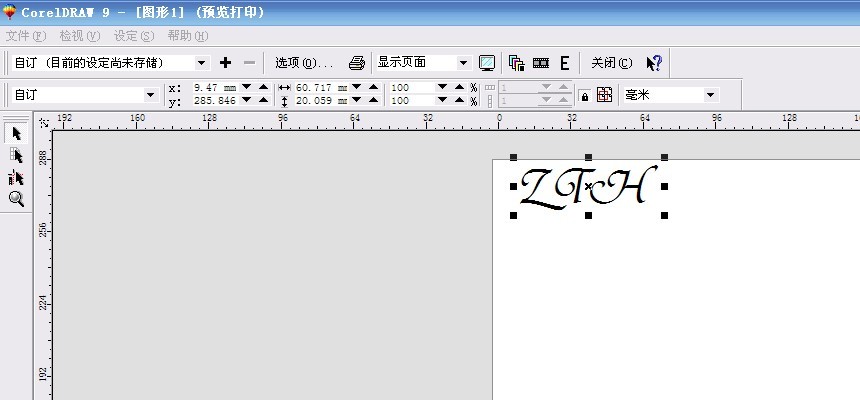860x400 pixels.
Task: Select the Marks Placement tool
Action: pyautogui.click(x=16, y=177)
